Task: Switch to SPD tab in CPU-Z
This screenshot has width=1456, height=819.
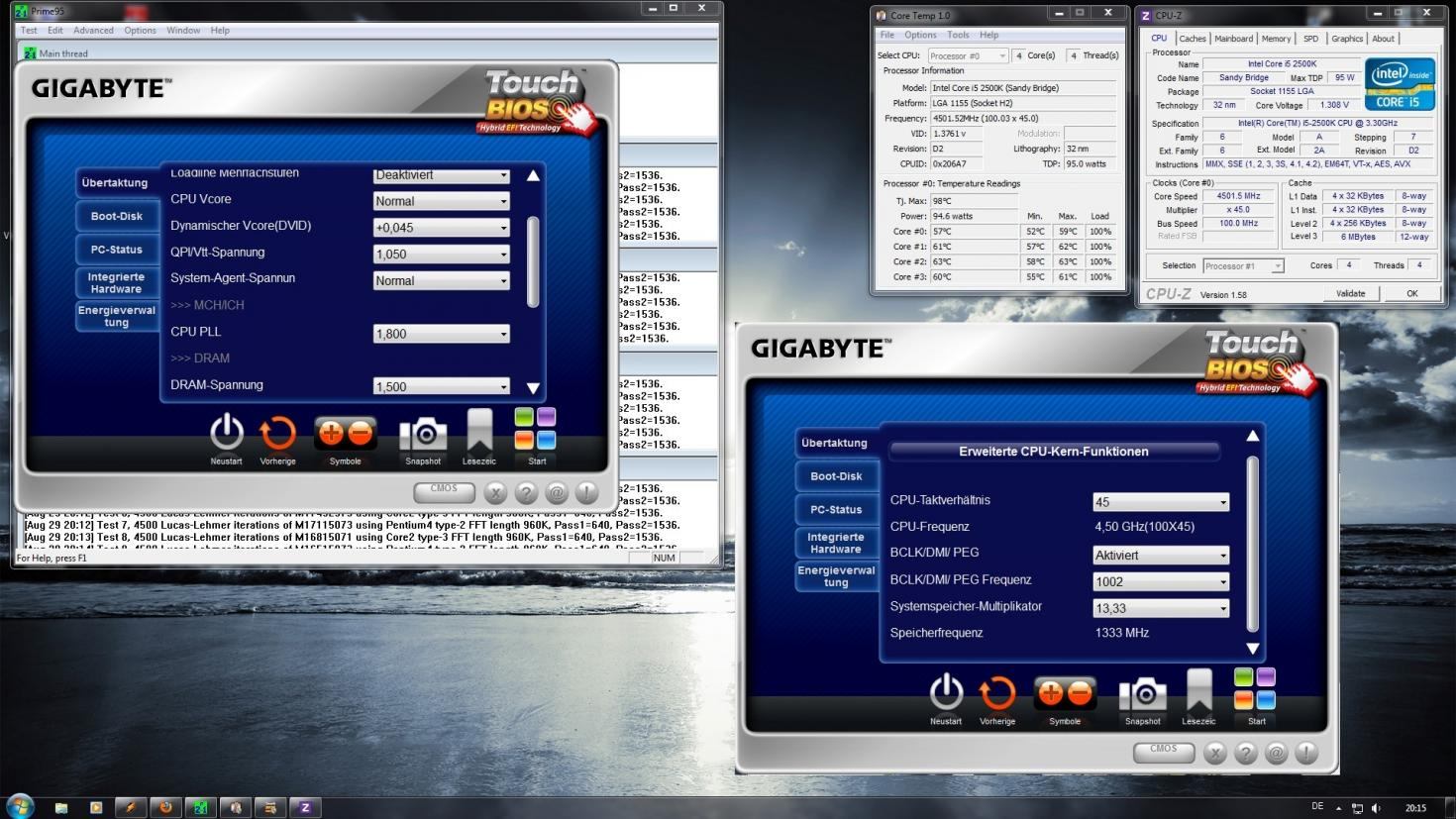Action: (1310, 39)
